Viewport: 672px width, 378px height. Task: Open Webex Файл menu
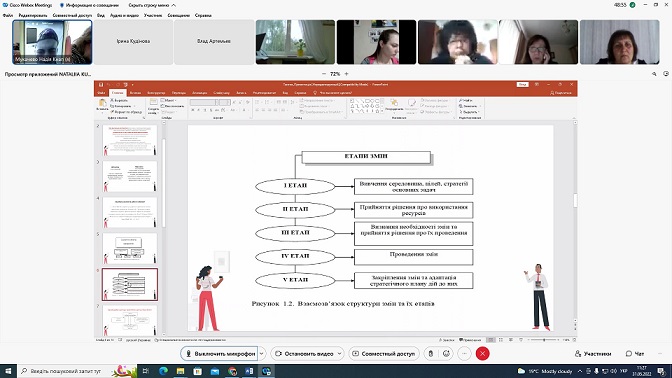[x=8, y=15]
